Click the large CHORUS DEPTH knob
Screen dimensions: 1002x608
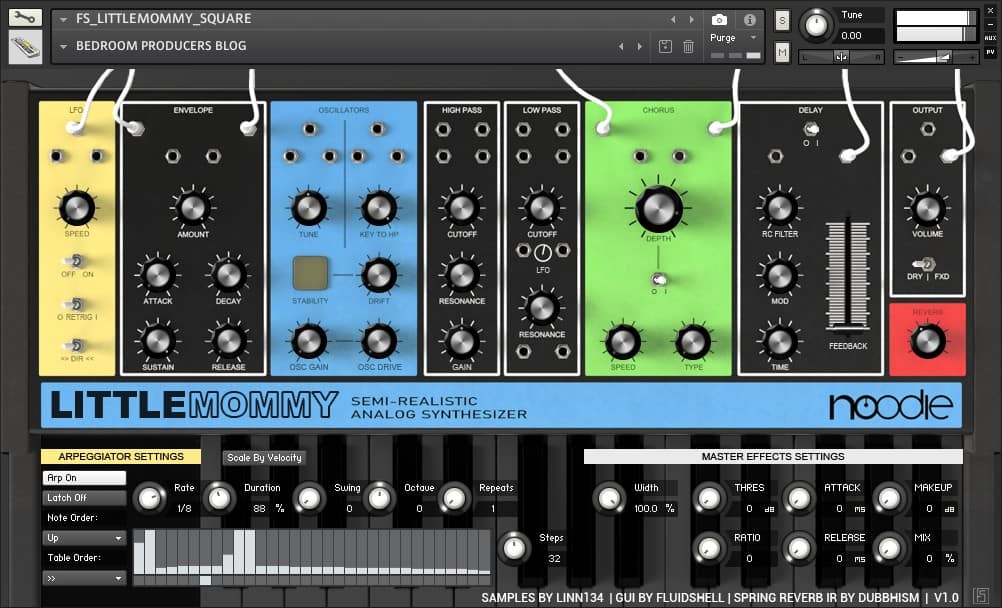658,208
